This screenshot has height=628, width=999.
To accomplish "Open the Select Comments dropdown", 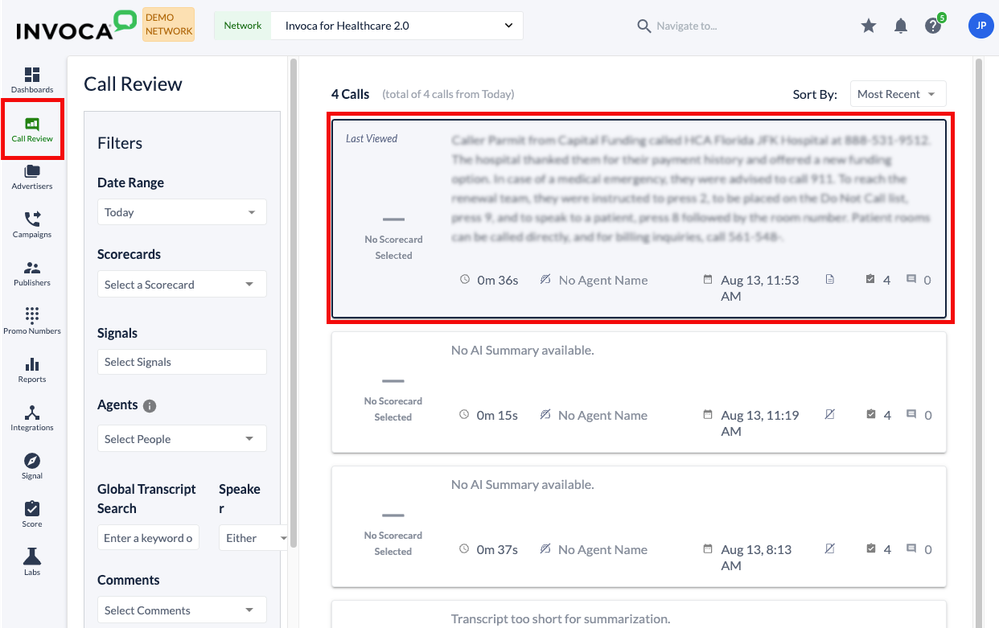I will 182,610.
